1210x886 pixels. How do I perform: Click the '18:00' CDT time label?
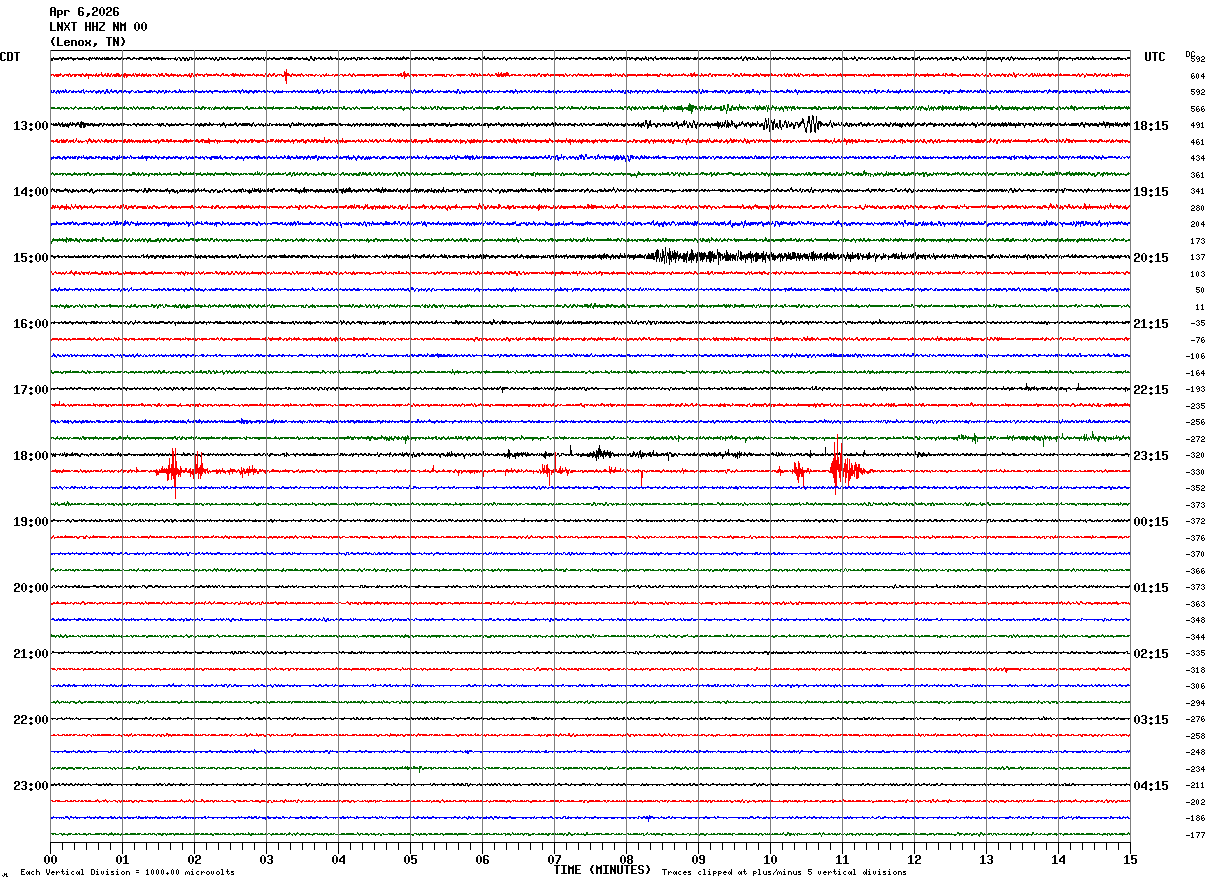(x=31, y=456)
